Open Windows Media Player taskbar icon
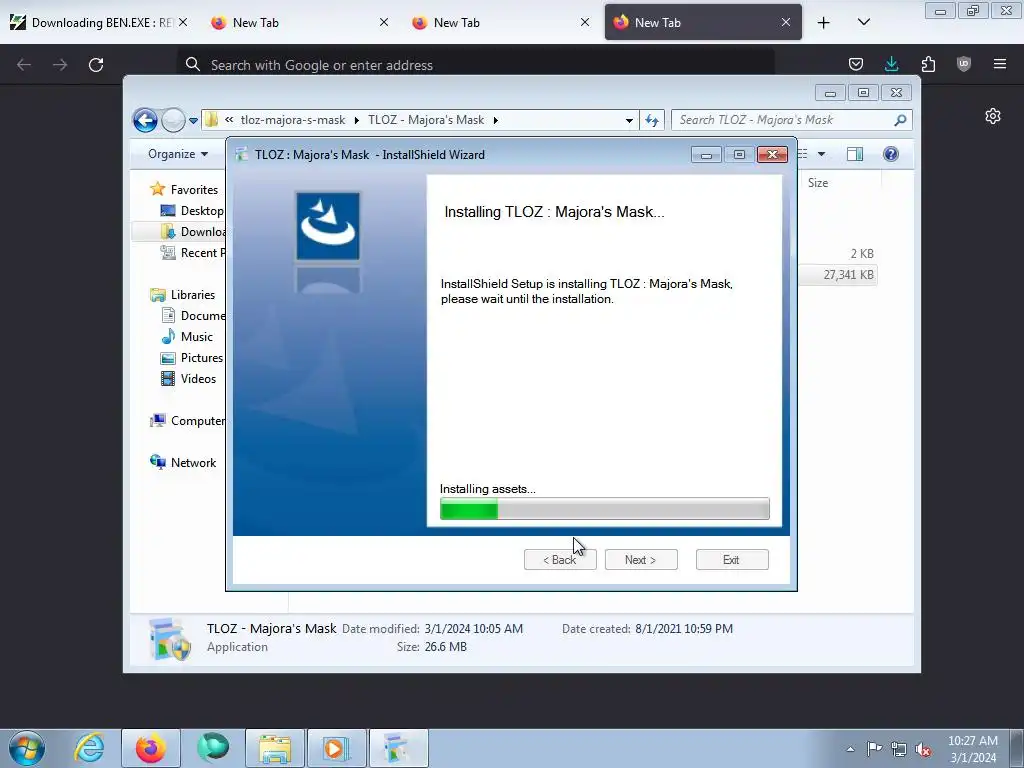Screen dimensions: 1024x768 click(337, 748)
